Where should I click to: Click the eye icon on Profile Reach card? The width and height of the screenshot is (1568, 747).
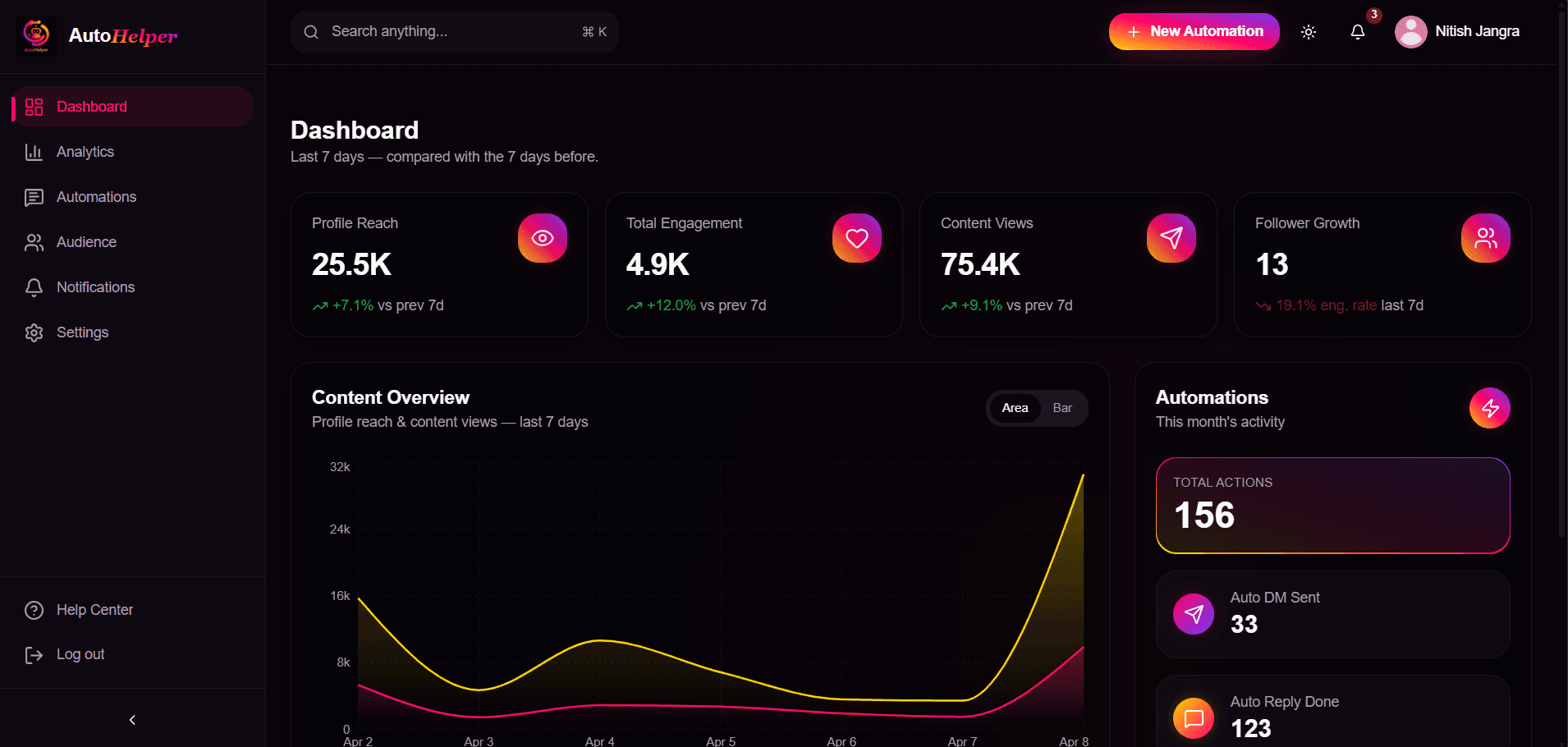(542, 238)
